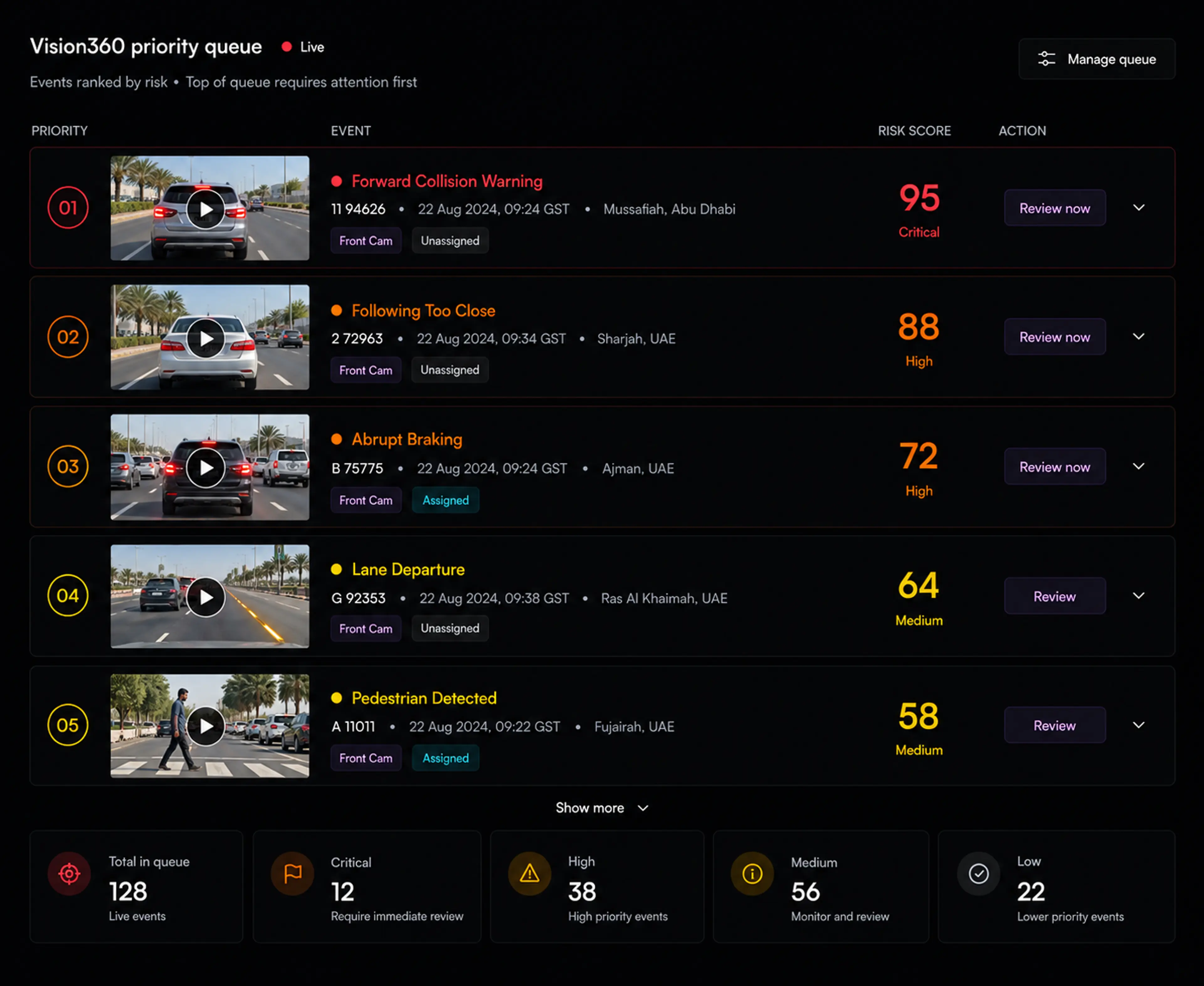Review now the Forward Collision Warning event
1204x986 pixels.
pos(1055,208)
